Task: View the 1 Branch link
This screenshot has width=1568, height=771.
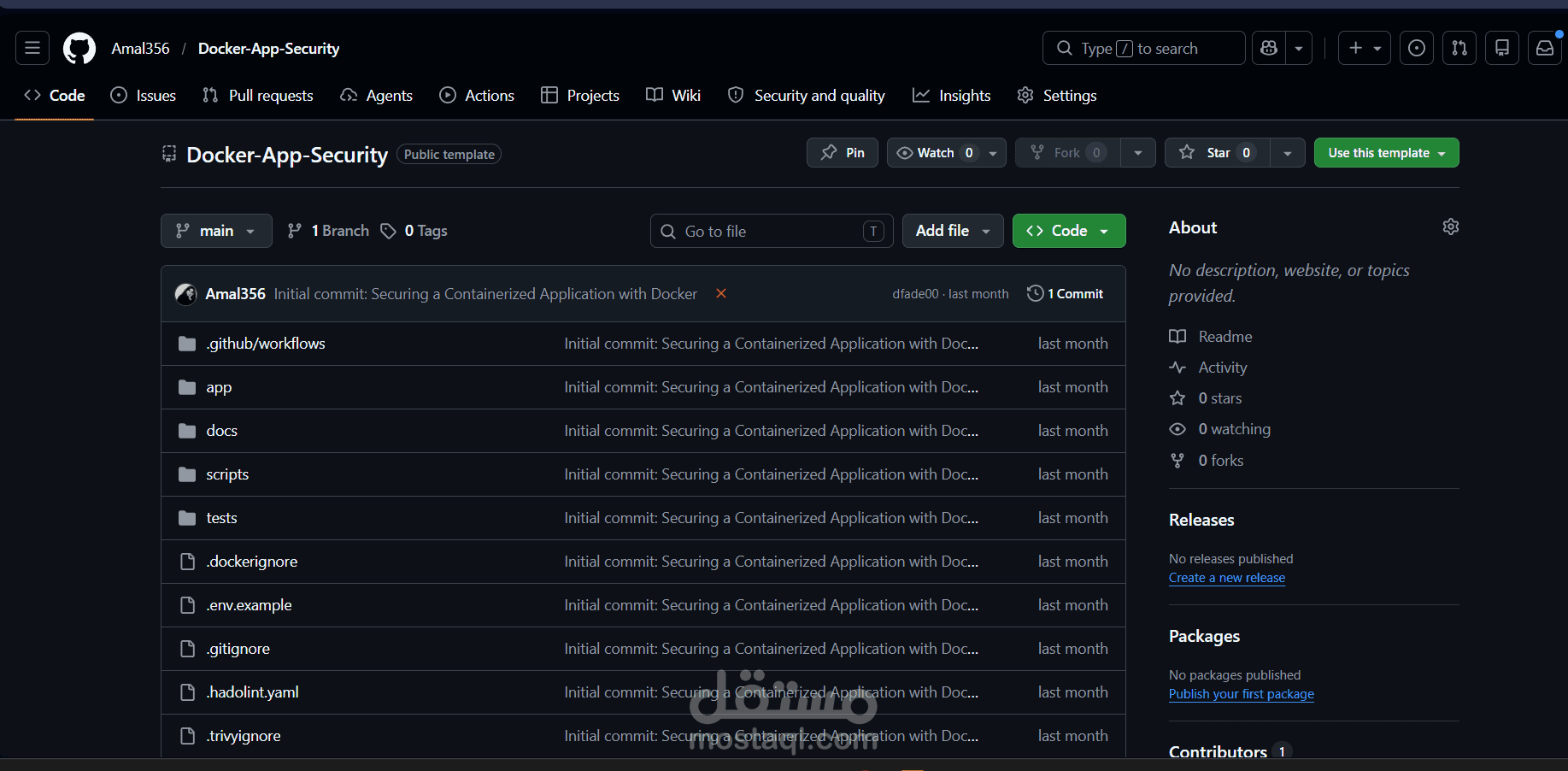Action: (328, 231)
